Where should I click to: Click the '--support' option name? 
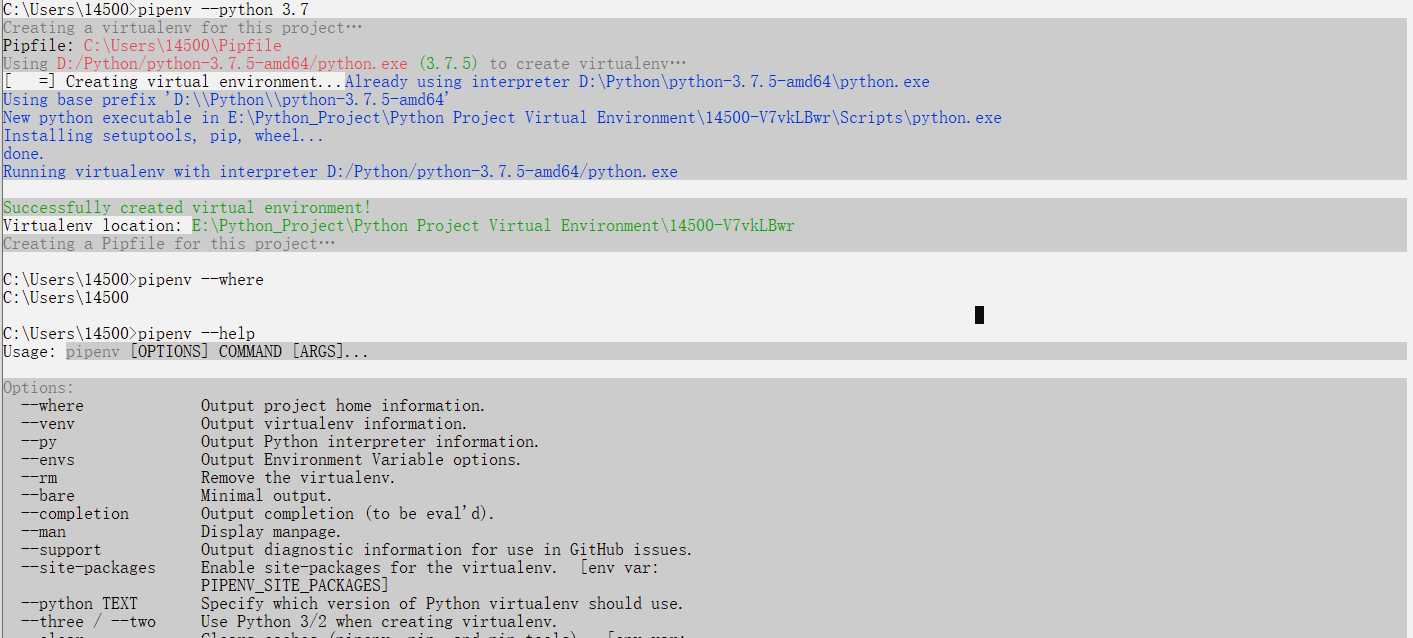[61, 550]
